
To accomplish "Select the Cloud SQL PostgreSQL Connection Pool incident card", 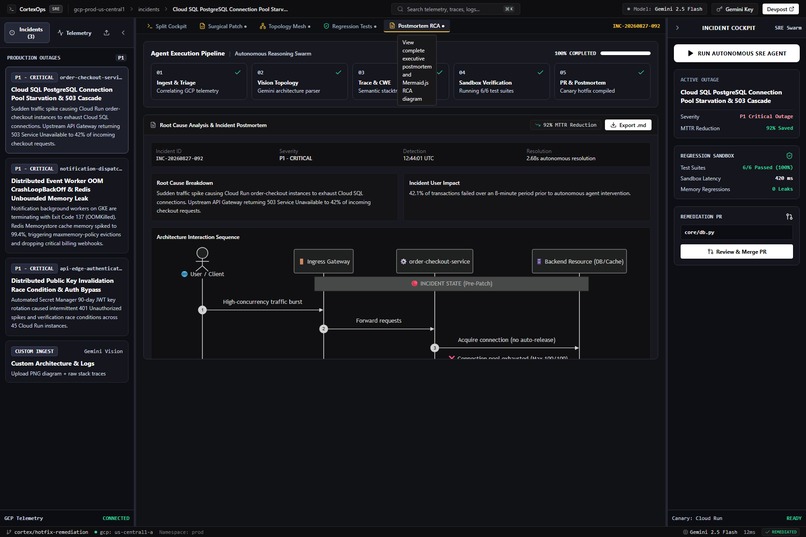I will (67, 110).
